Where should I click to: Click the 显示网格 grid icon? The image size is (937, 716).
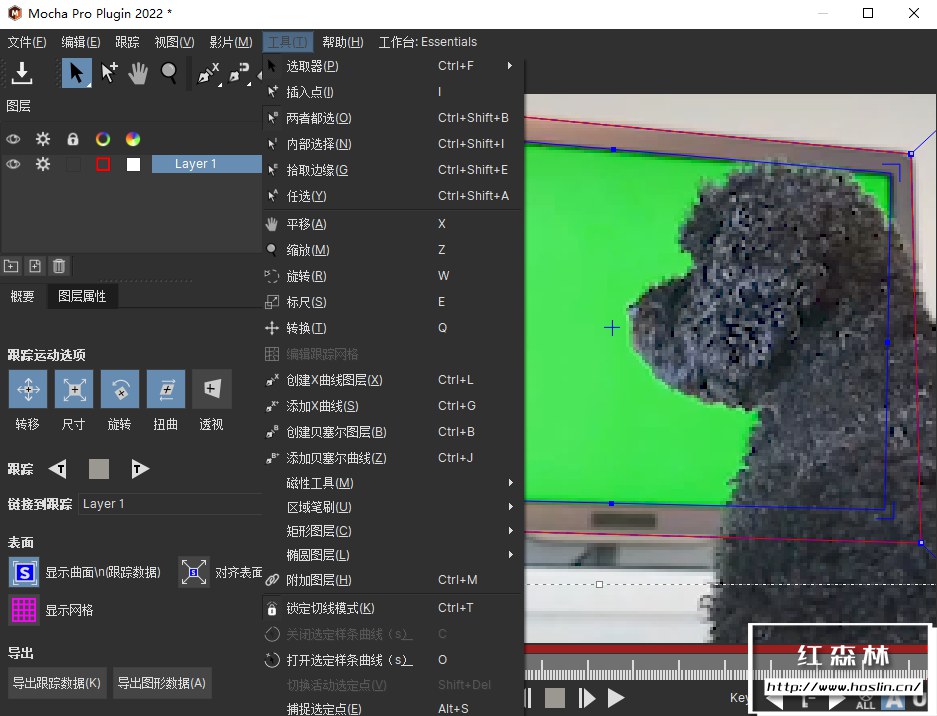[22, 610]
